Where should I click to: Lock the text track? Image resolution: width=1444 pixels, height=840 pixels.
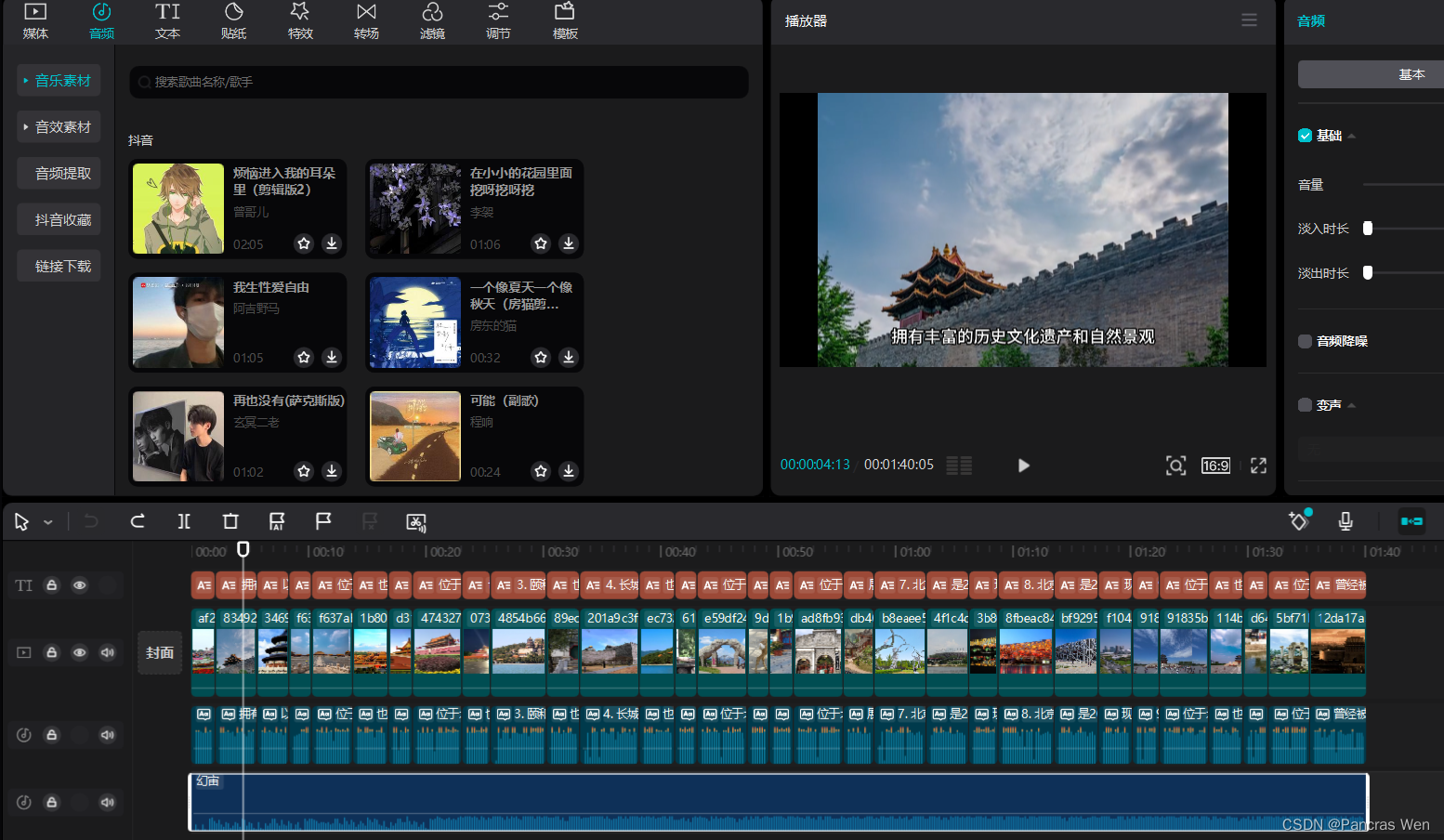coord(52,585)
